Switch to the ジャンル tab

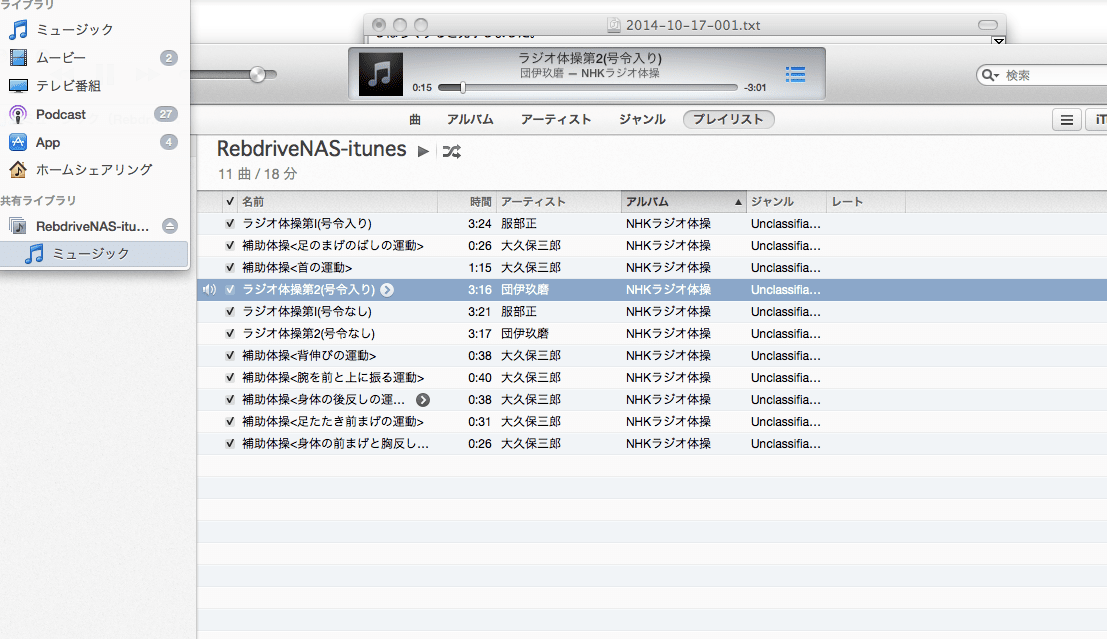click(642, 119)
